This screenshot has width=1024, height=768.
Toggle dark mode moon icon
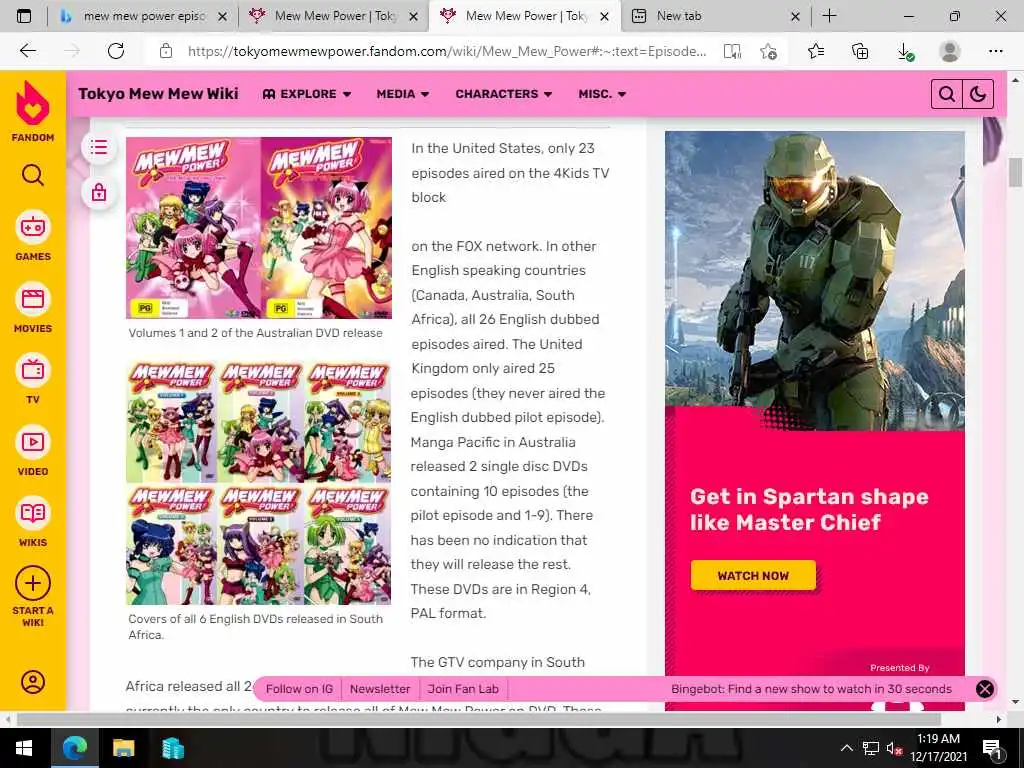978,94
